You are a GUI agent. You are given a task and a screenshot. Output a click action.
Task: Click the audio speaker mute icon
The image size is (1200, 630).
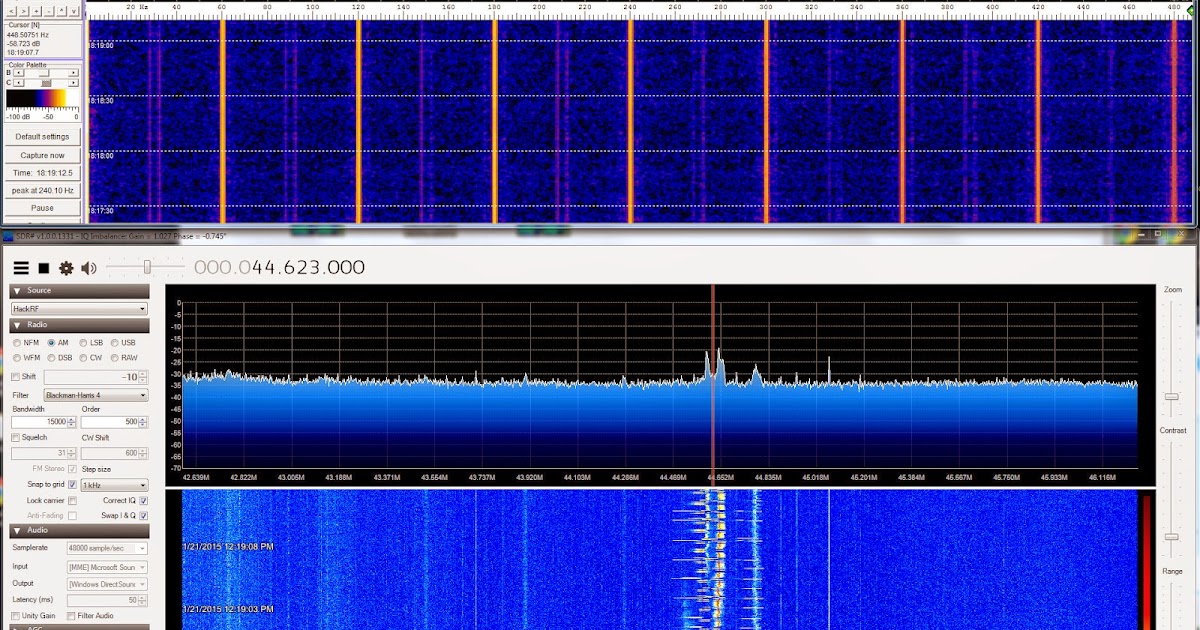click(x=89, y=268)
